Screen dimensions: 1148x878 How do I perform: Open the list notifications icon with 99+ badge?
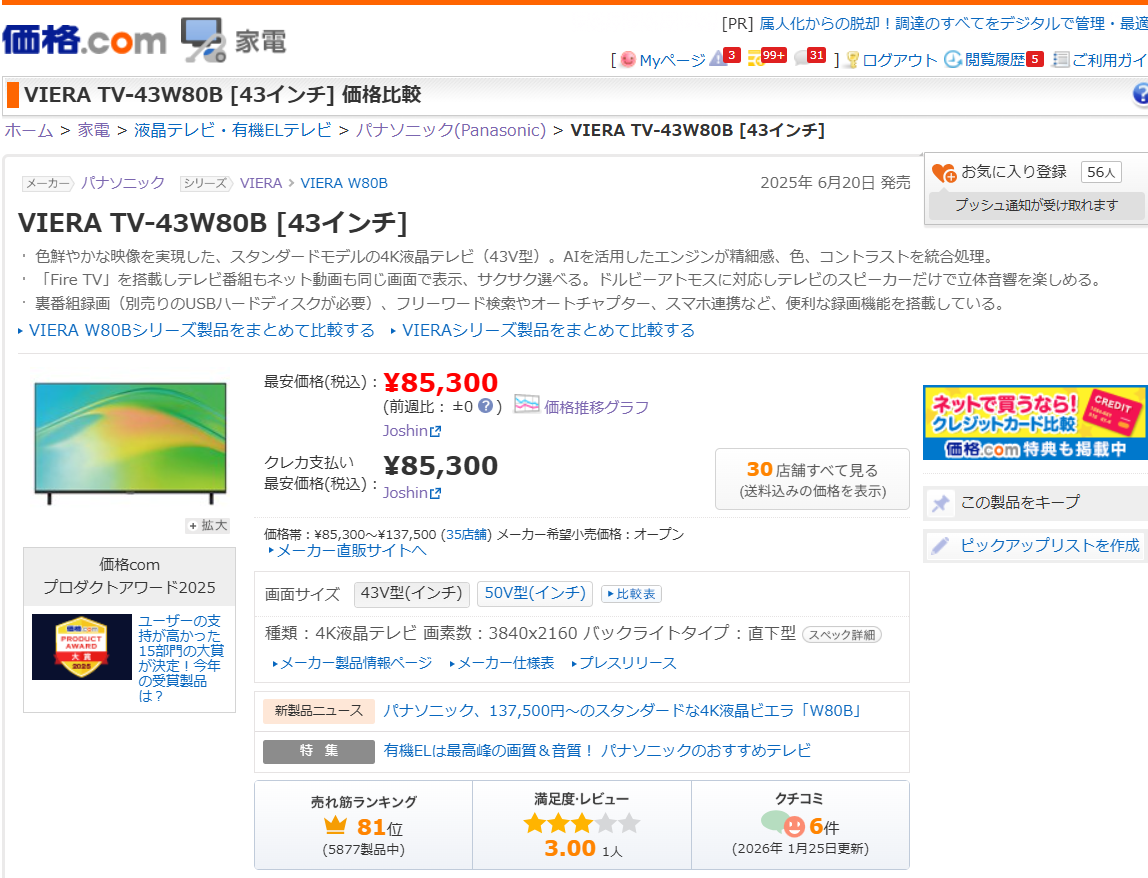pyautogui.click(x=755, y=59)
